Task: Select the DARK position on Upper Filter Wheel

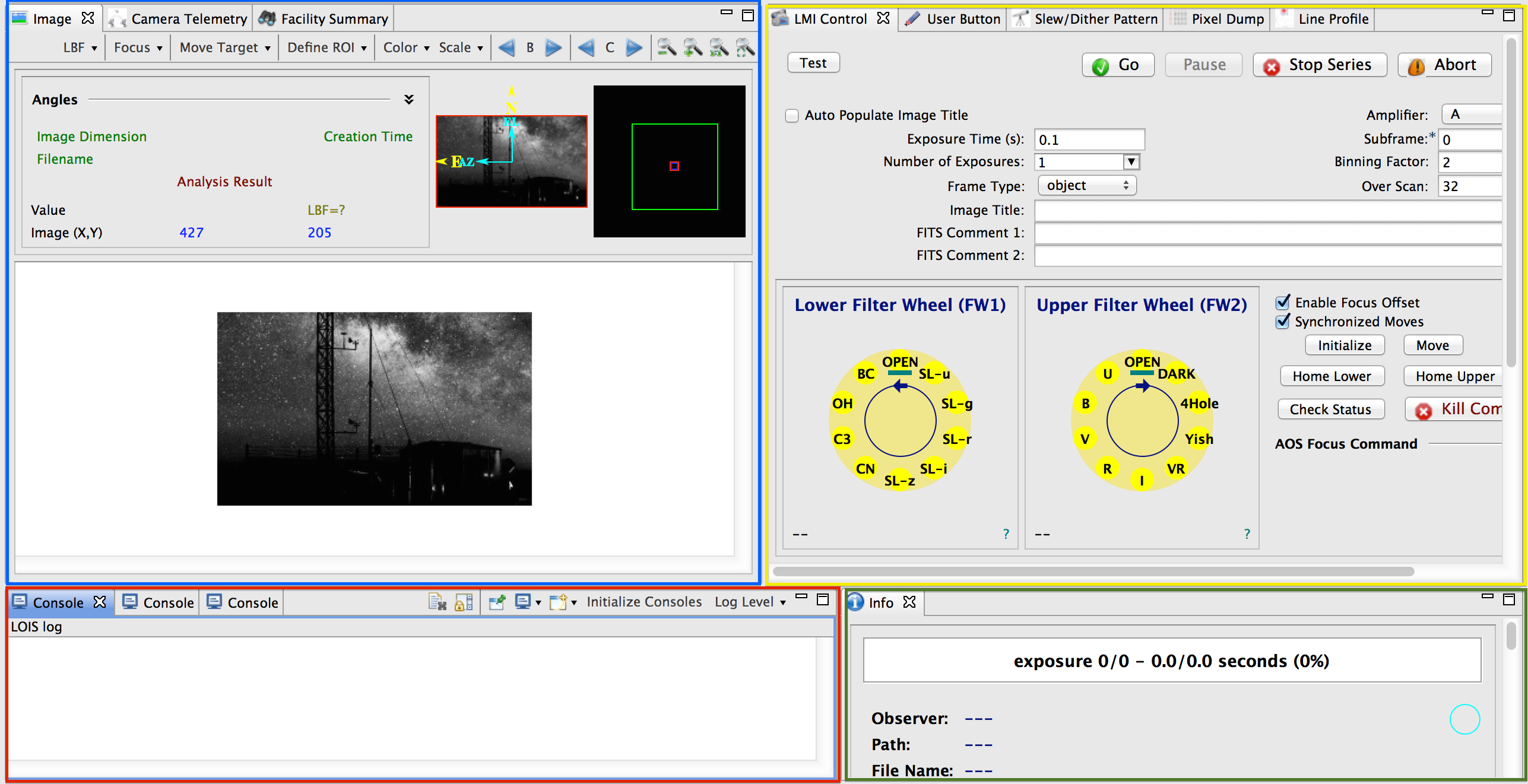Action: coord(1177,374)
